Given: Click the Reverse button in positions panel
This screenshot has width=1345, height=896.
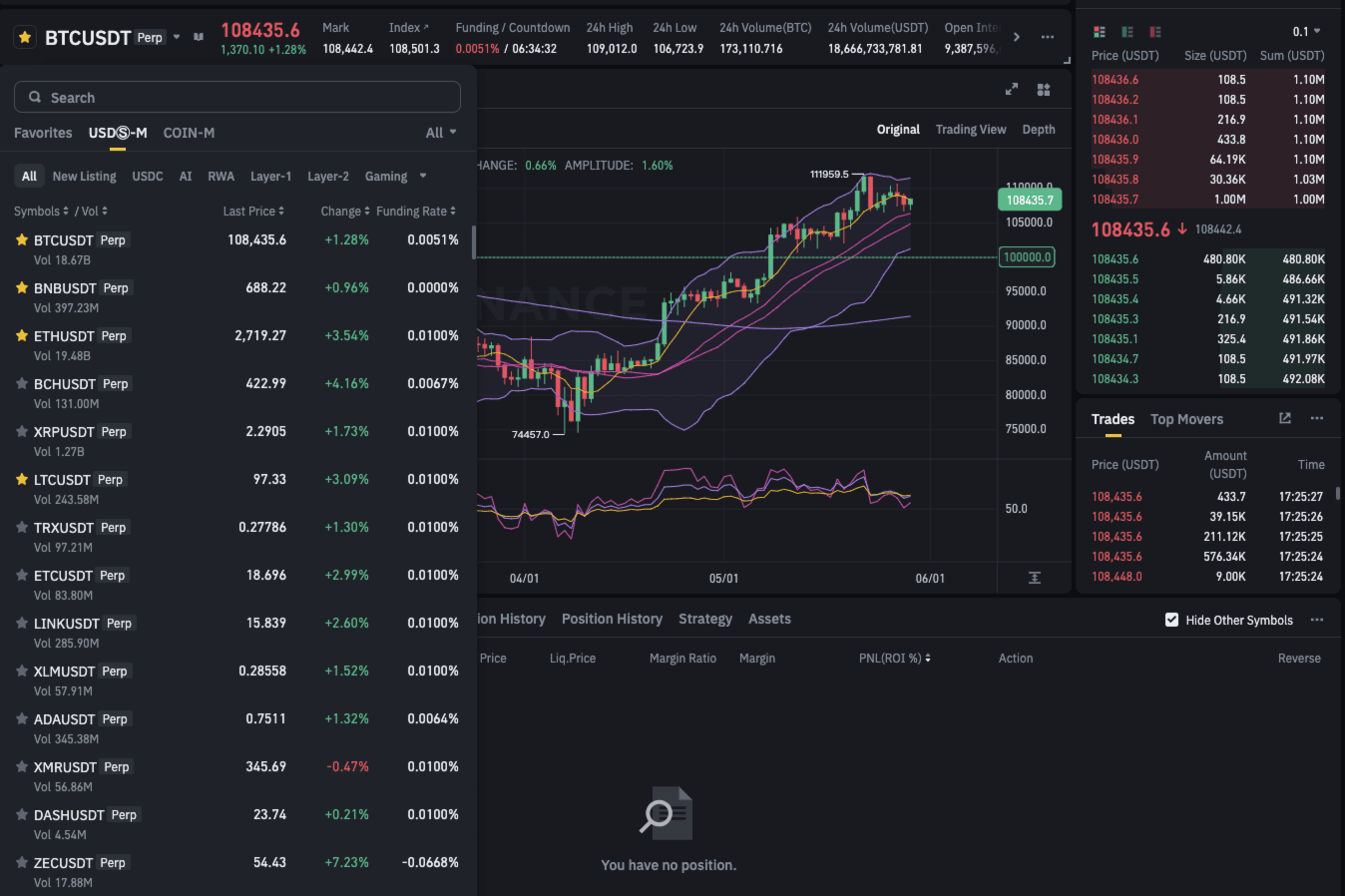Looking at the screenshot, I should pyautogui.click(x=1299, y=658).
